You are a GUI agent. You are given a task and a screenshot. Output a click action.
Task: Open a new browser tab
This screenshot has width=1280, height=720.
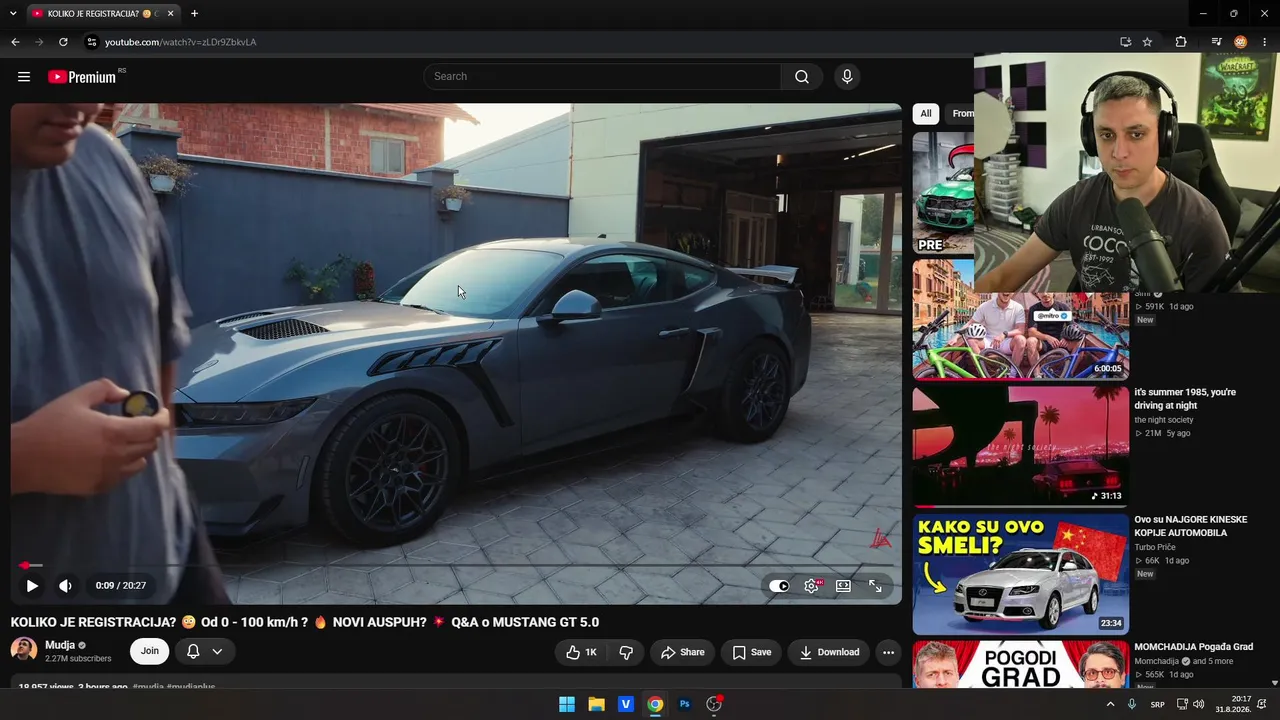pos(194,14)
